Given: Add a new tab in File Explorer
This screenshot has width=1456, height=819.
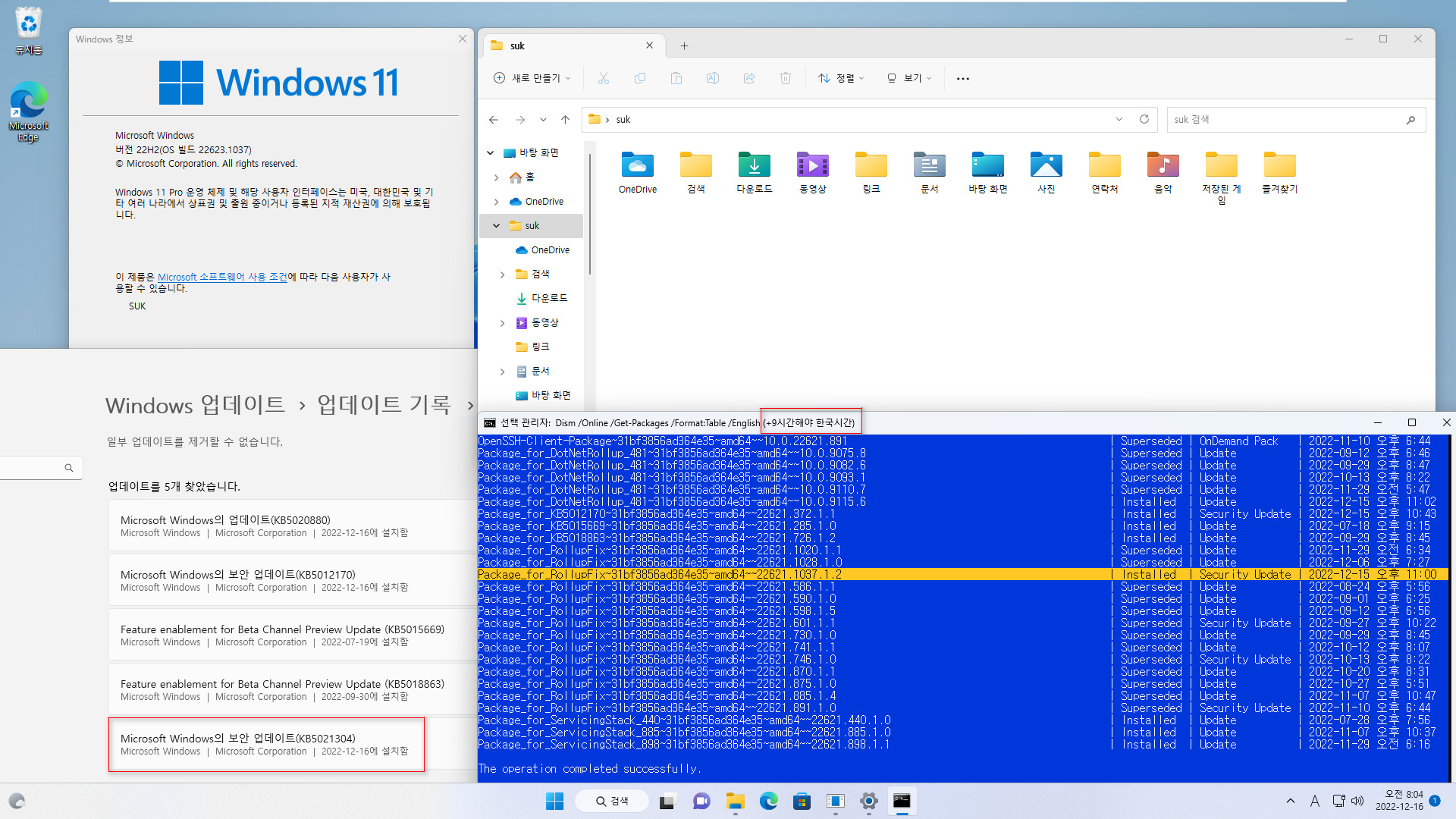Looking at the screenshot, I should (684, 46).
